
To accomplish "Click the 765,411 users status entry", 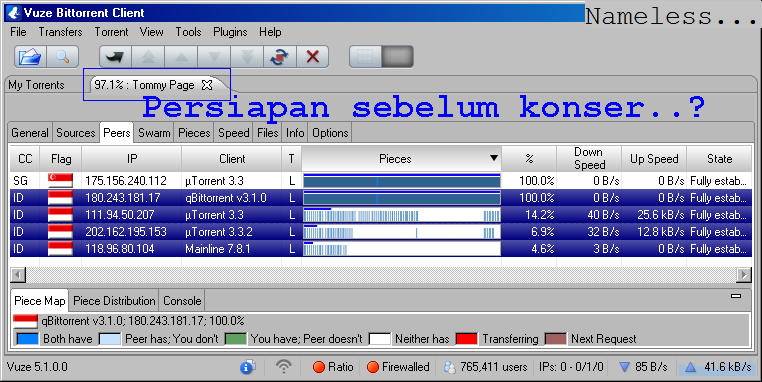I will (x=485, y=367).
